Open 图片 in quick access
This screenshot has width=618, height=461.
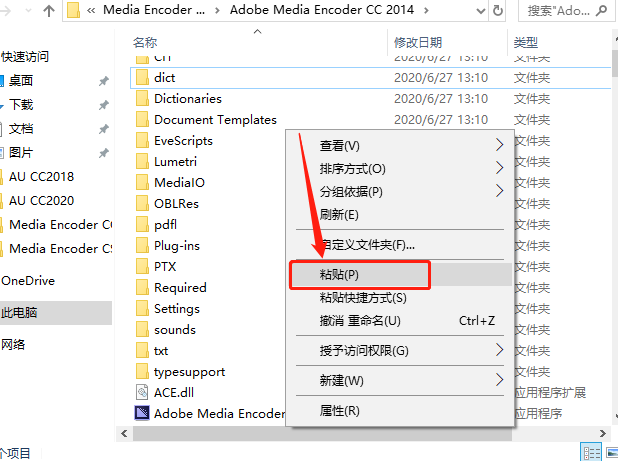20,152
